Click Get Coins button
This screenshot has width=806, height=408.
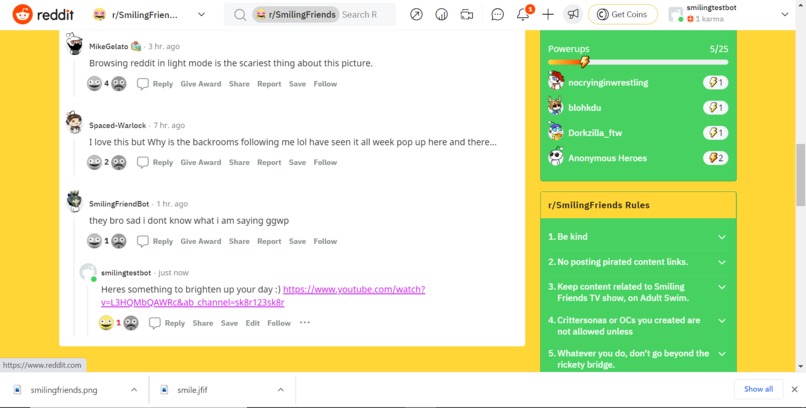click(623, 14)
